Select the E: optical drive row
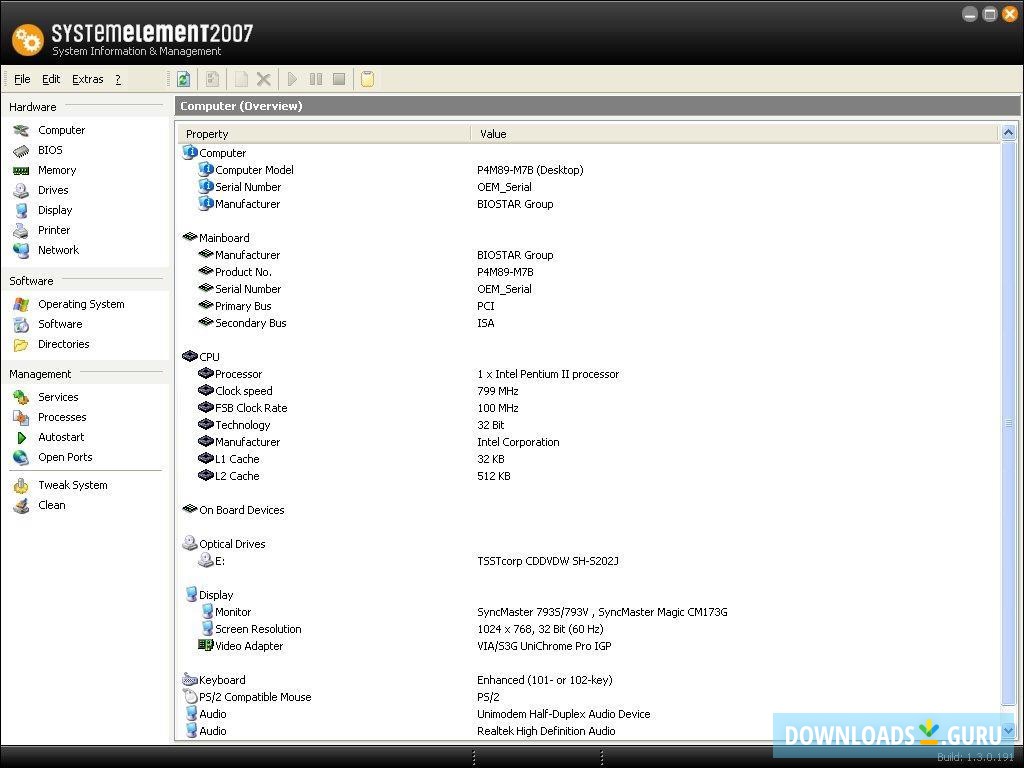 tap(219, 561)
